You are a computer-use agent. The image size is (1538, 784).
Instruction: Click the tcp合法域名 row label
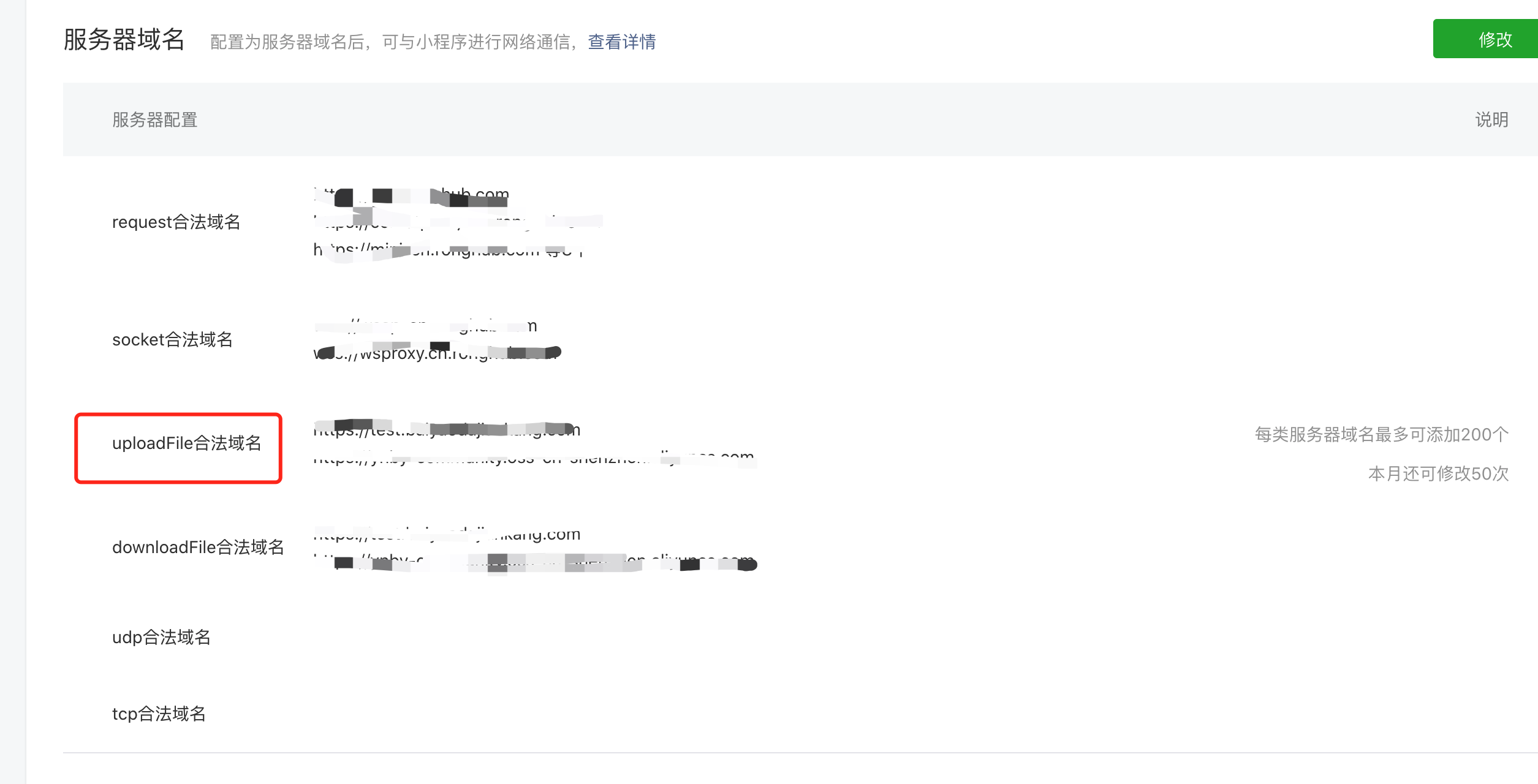pyautogui.click(x=159, y=714)
